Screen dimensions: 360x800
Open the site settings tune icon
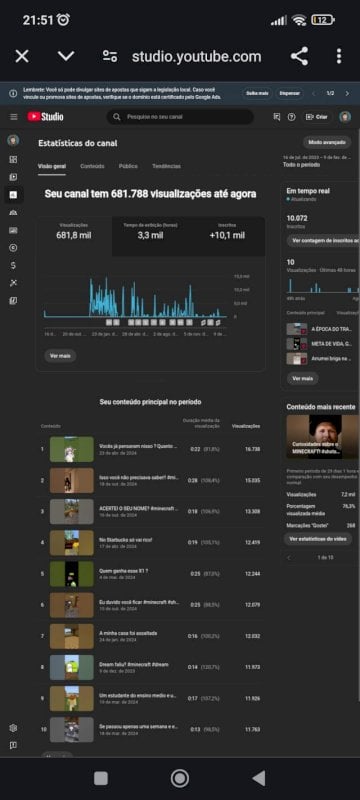click(x=110, y=56)
